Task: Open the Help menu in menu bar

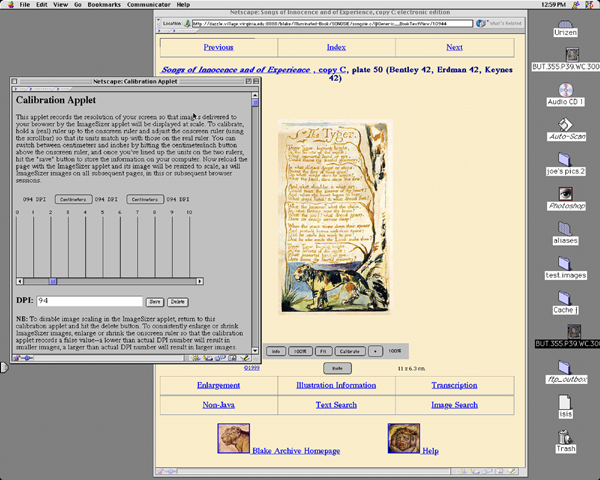Action: coord(183,5)
